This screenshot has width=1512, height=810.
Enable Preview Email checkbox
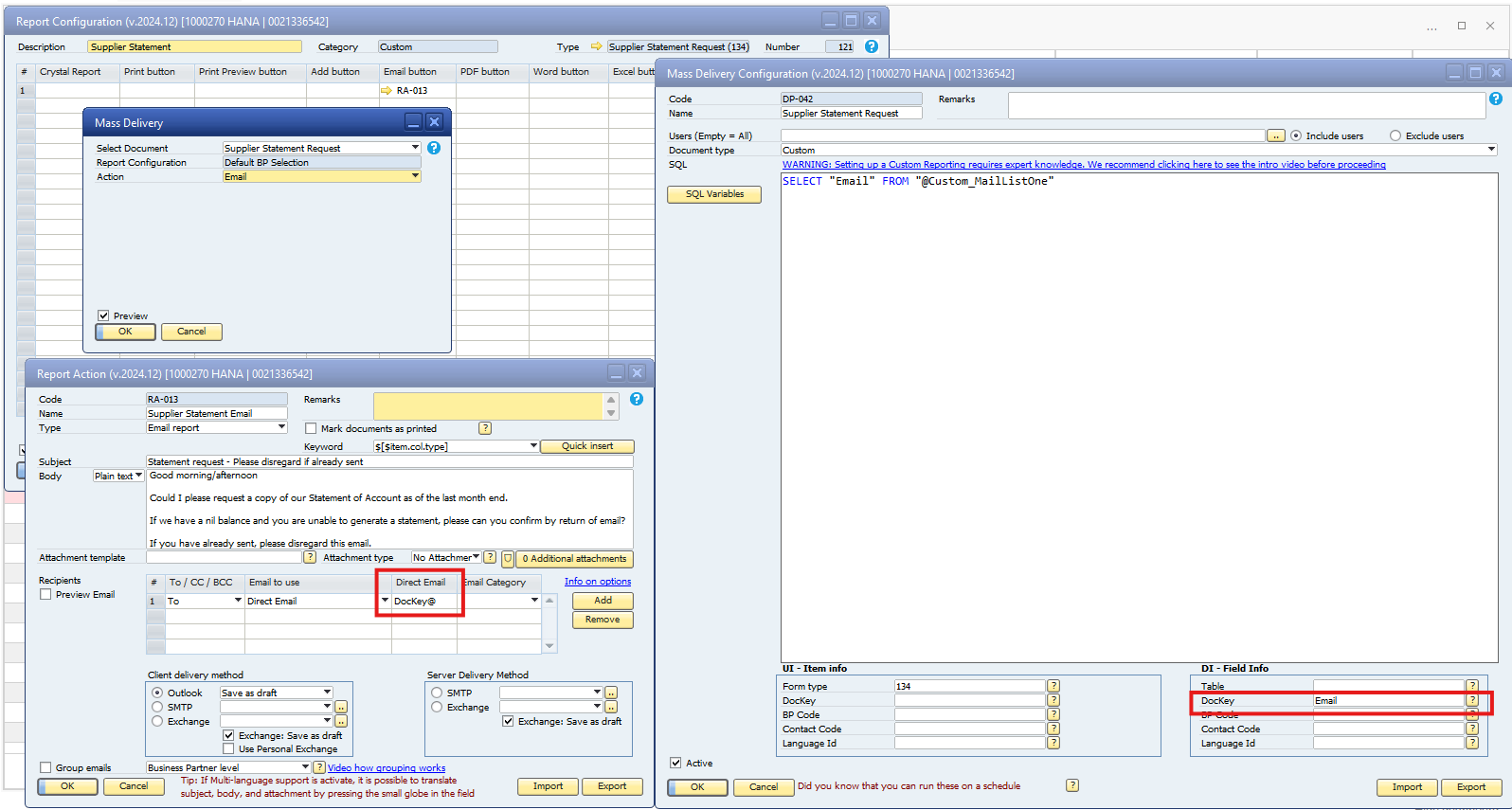(x=45, y=594)
